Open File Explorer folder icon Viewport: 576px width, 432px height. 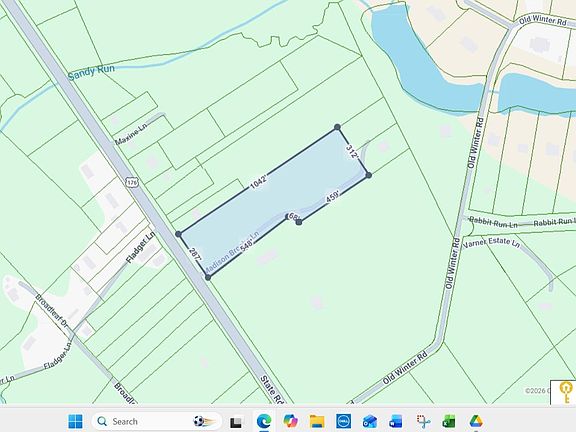point(317,421)
